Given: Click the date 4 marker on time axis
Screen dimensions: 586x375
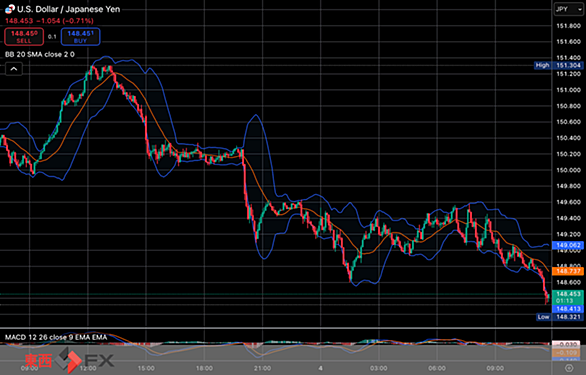Looking at the screenshot, I should pos(320,368).
